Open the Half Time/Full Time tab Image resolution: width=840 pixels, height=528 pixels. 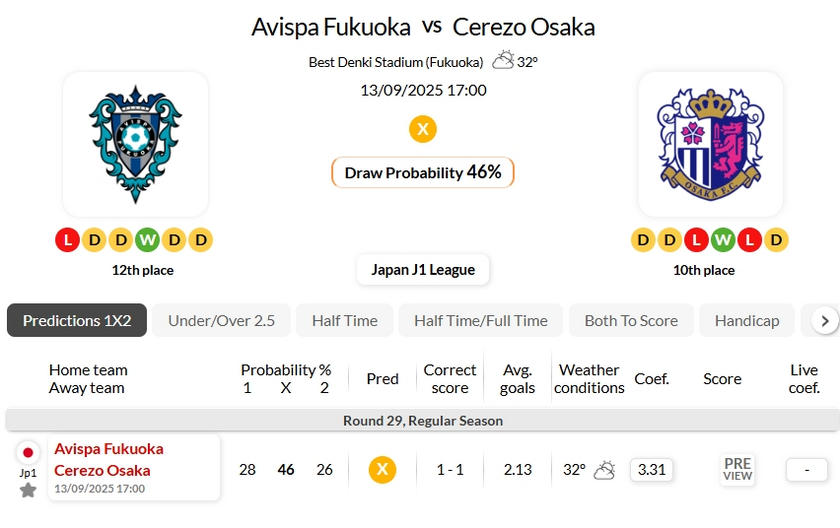click(481, 320)
